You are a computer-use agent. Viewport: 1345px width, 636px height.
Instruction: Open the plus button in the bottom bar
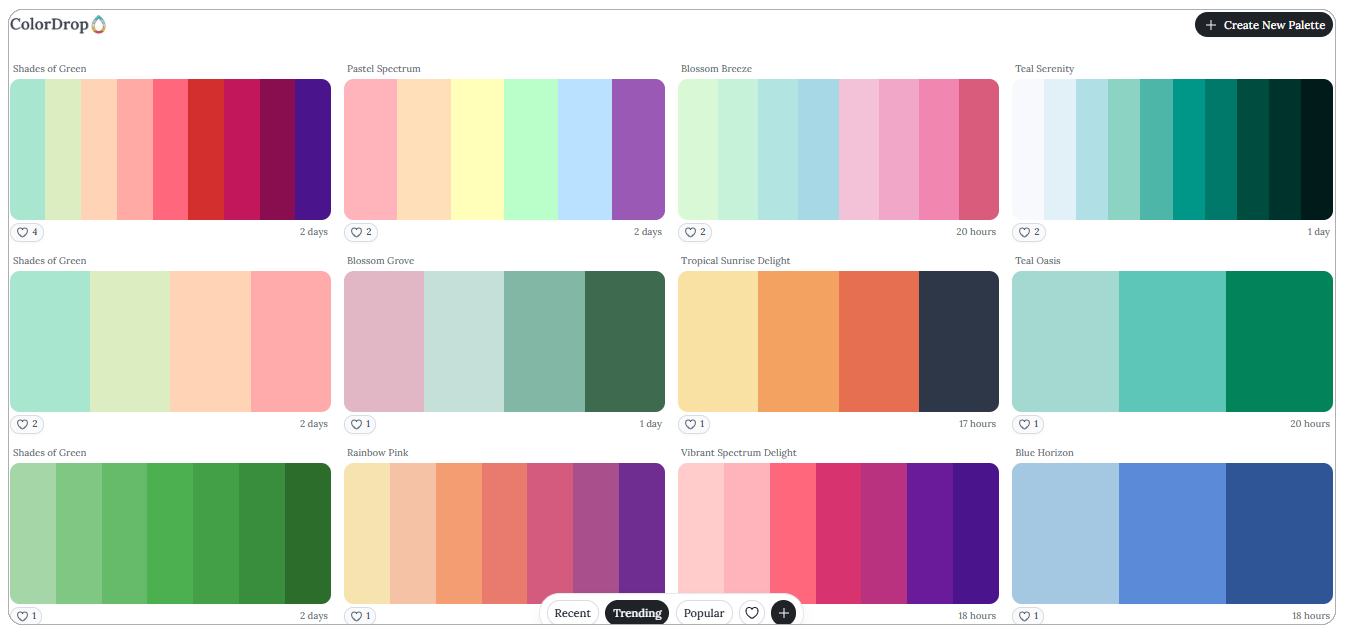783,612
